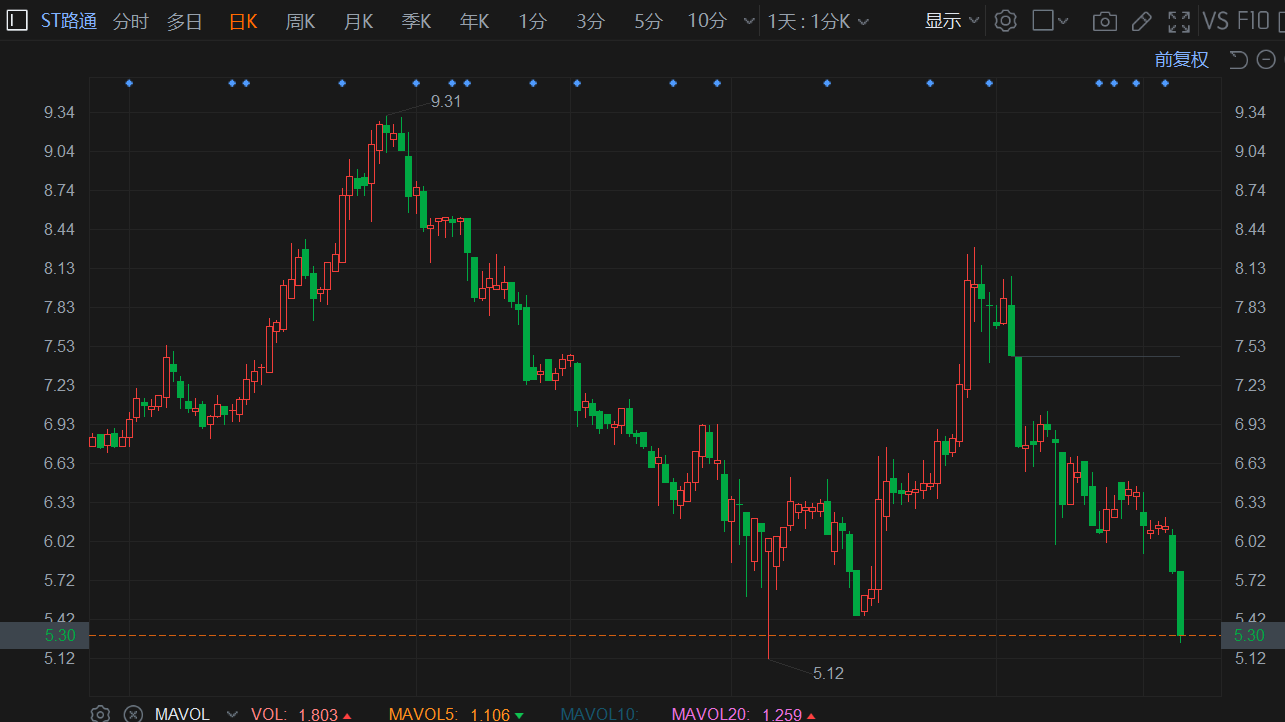The width and height of the screenshot is (1285, 722).
Task: Toggle the side panel icon beside ST路通
Action: coord(18,21)
